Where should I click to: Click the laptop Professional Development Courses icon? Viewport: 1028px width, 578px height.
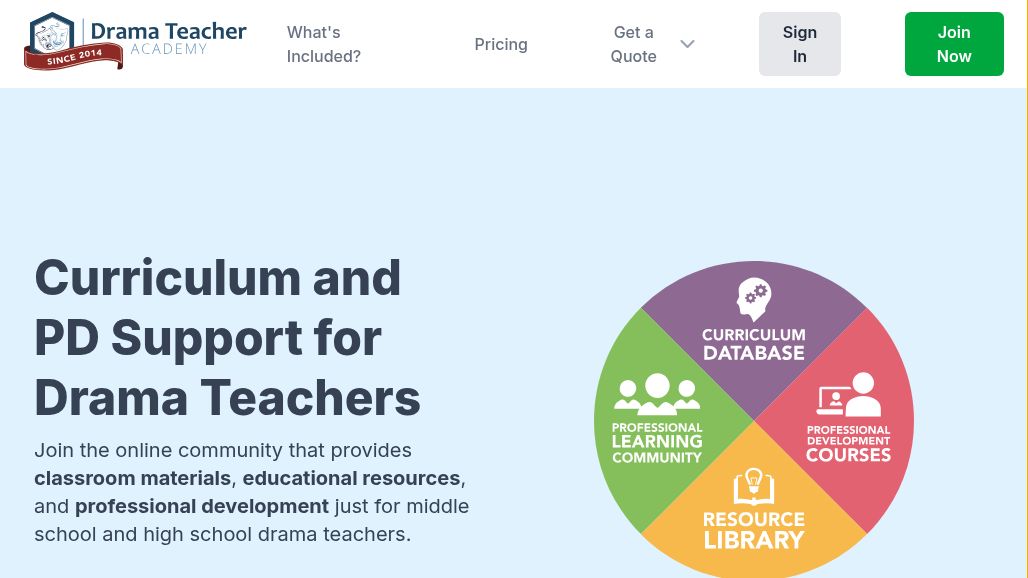click(x=849, y=394)
